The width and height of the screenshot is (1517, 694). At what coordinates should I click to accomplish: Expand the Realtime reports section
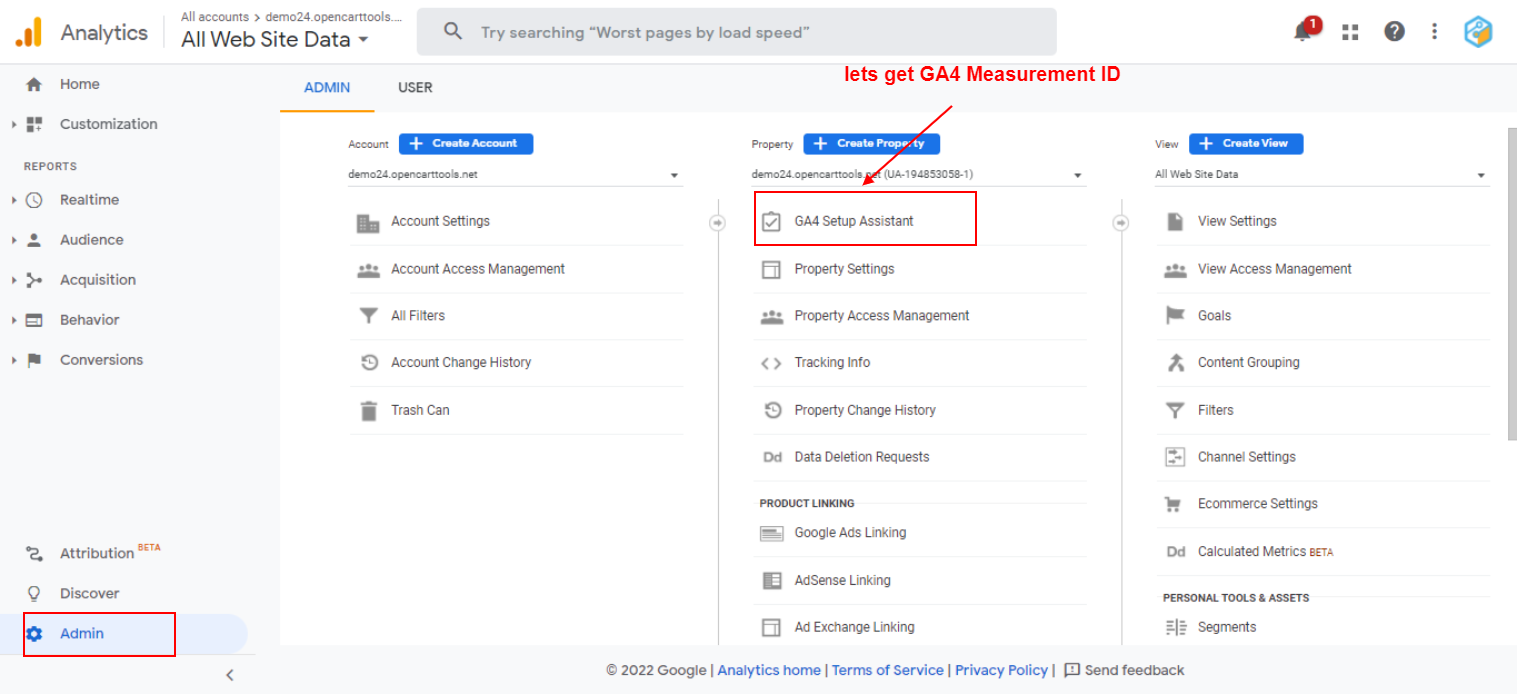(14, 200)
